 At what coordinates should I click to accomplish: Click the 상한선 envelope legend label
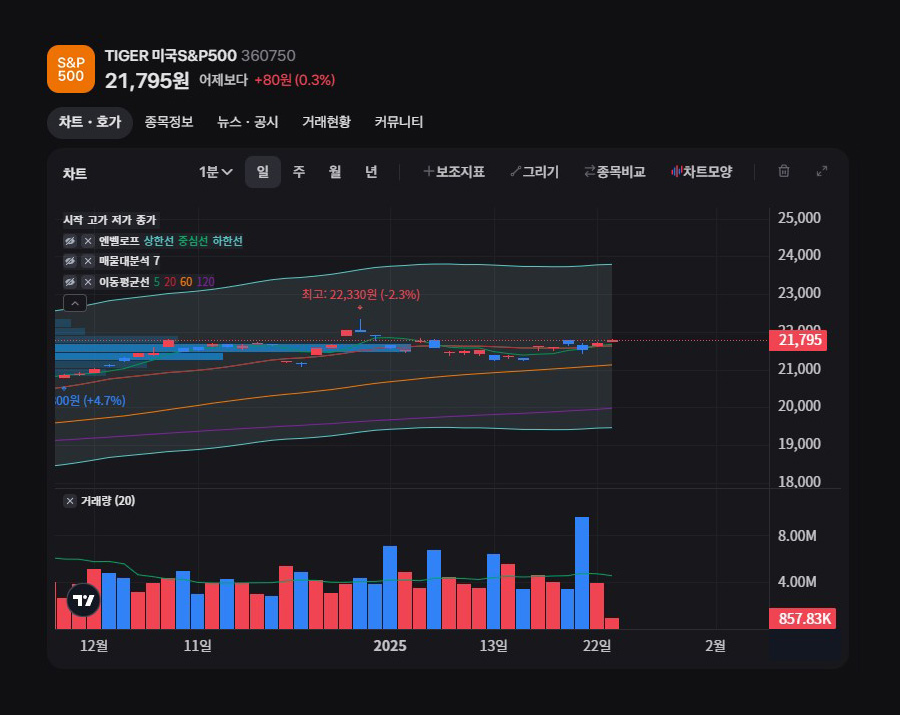[158, 241]
